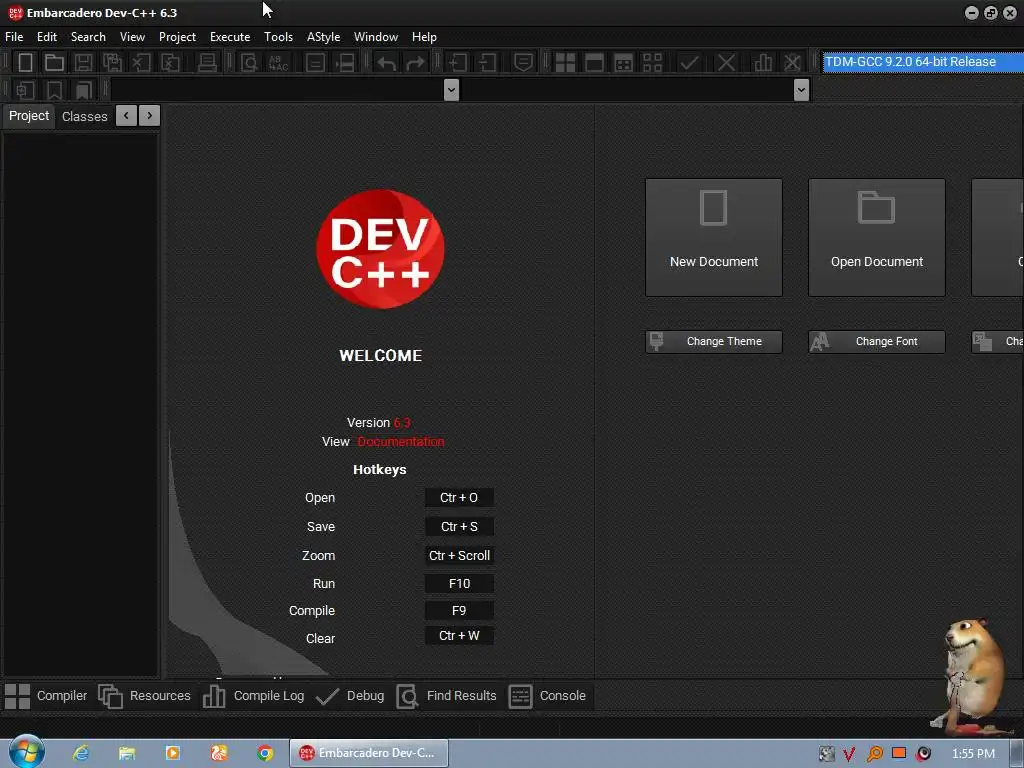Open the View menu
This screenshot has height=768, width=1024.
click(132, 37)
